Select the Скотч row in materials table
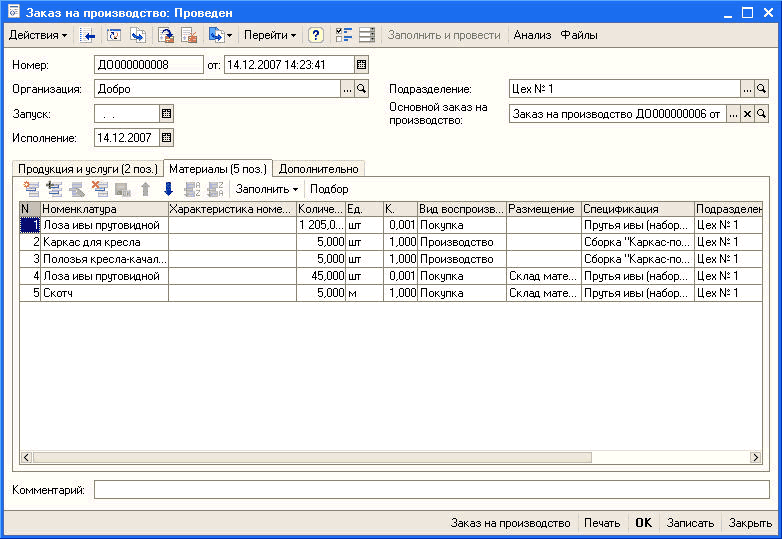Viewport: 782px width, 539px height. tap(100, 293)
